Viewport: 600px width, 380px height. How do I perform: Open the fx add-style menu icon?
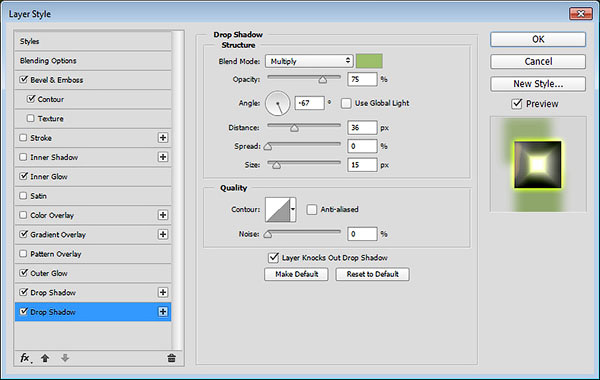pos(25,358)
